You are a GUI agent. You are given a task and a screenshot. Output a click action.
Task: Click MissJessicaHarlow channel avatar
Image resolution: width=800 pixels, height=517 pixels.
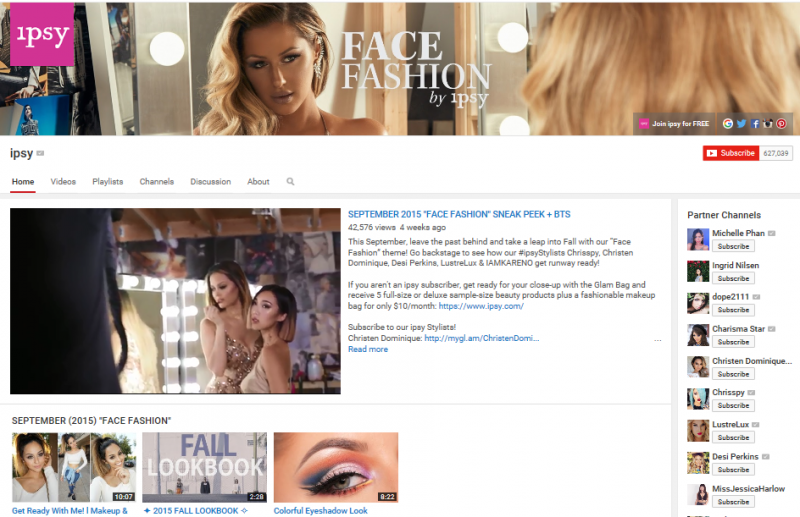pyautogui.click(x=697, y=495)
